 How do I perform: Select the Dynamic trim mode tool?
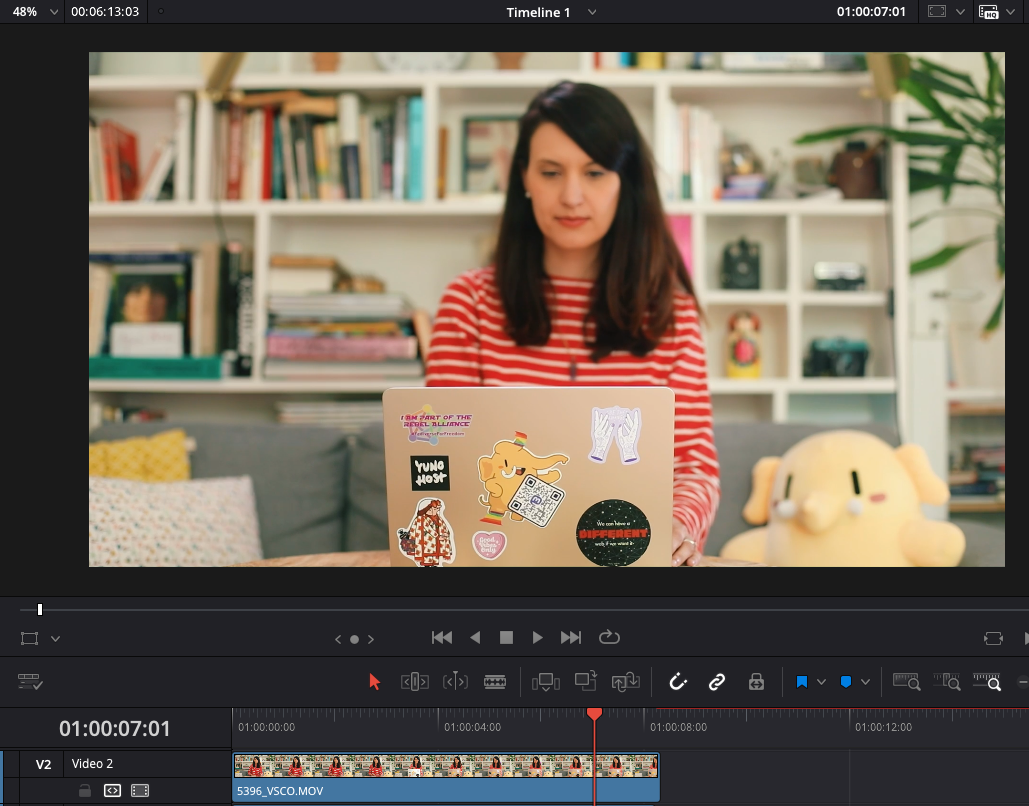(x=455, y=682)
